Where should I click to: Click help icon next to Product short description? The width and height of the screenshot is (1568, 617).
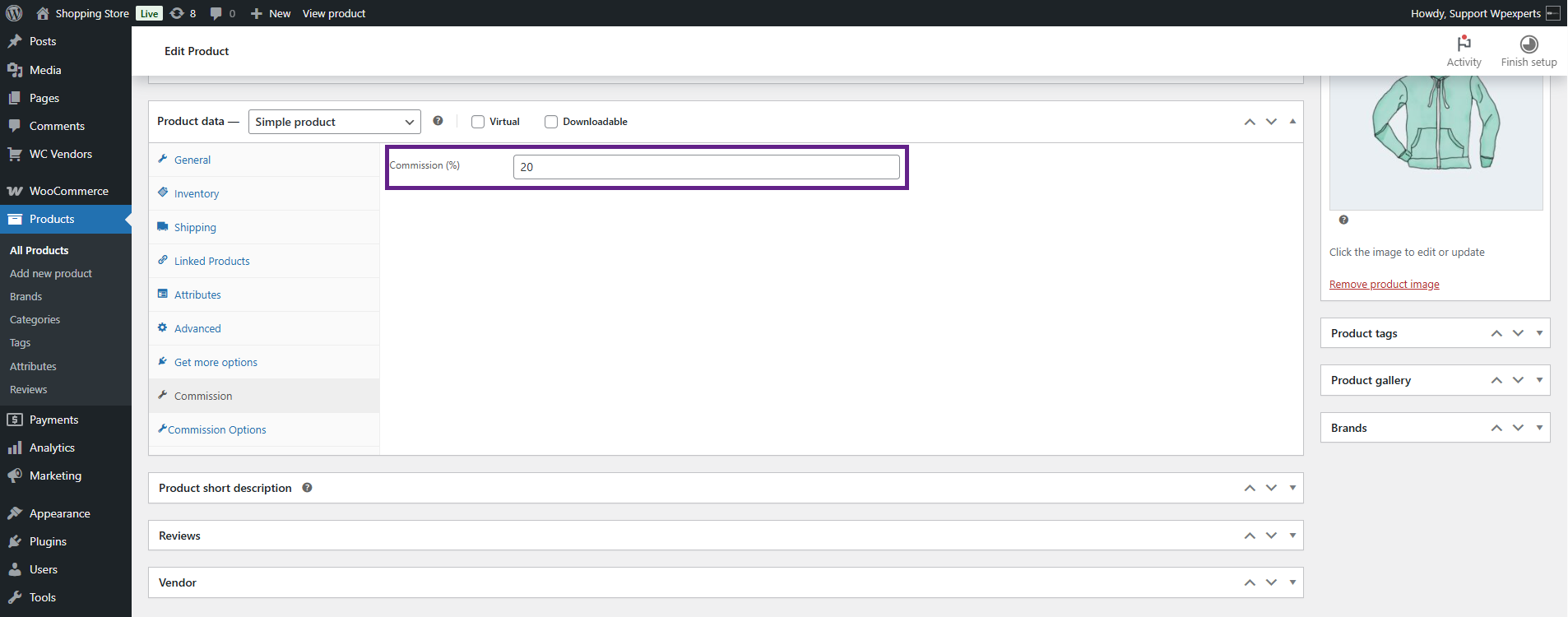[x=307, y=488]
